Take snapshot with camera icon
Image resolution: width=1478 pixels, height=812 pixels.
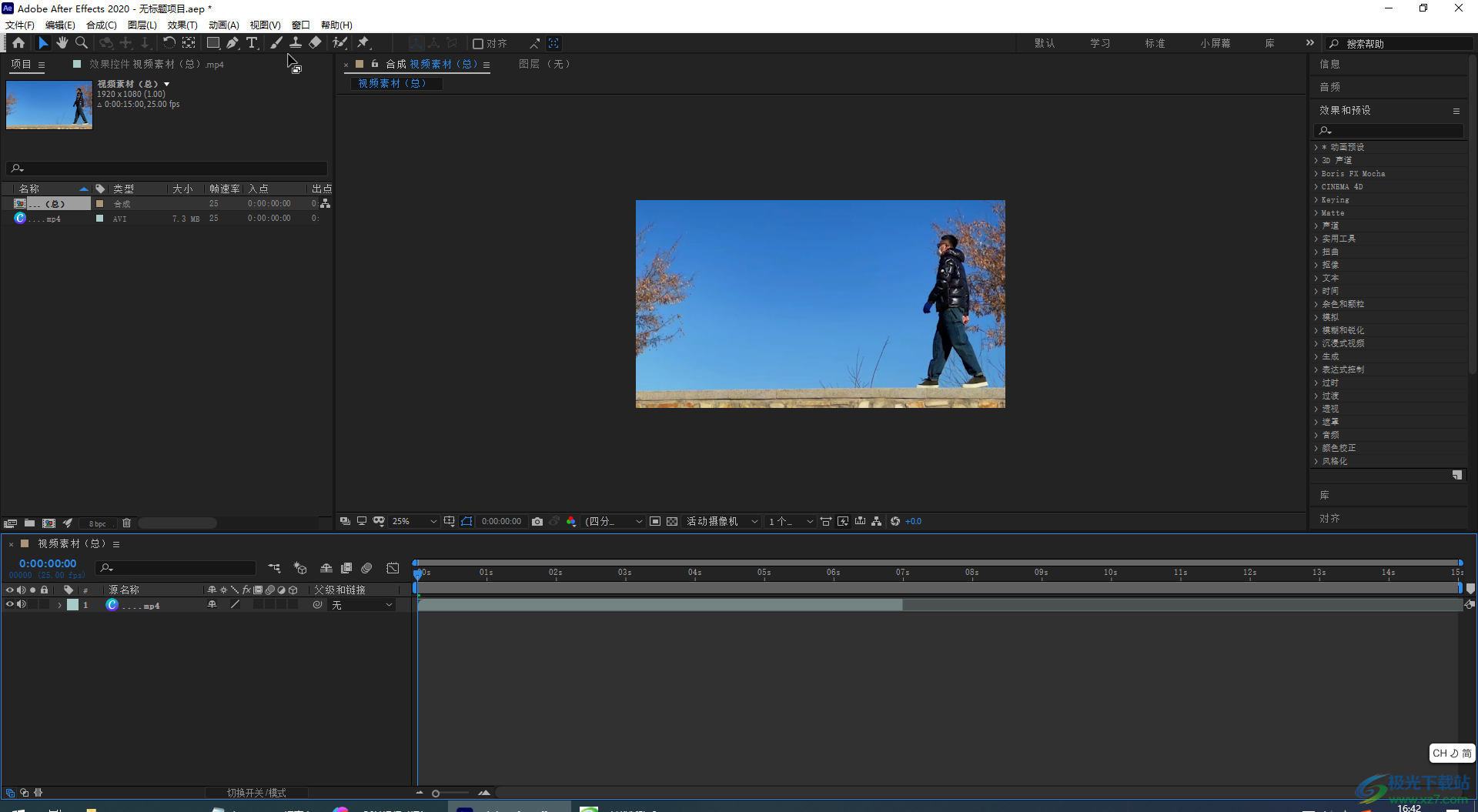(537, 522)
